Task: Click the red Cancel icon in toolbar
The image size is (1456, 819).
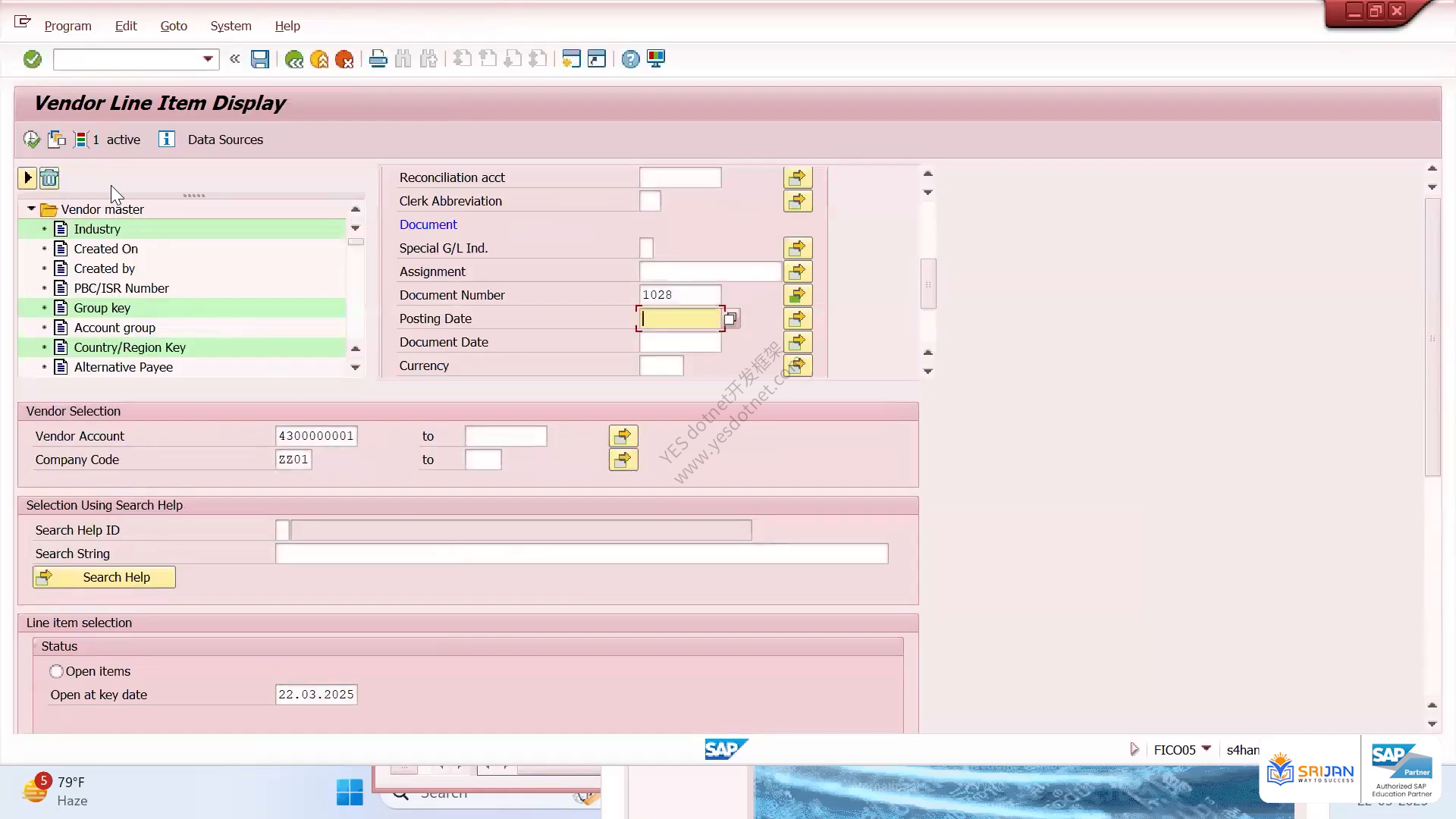Action: click(344, 59)
